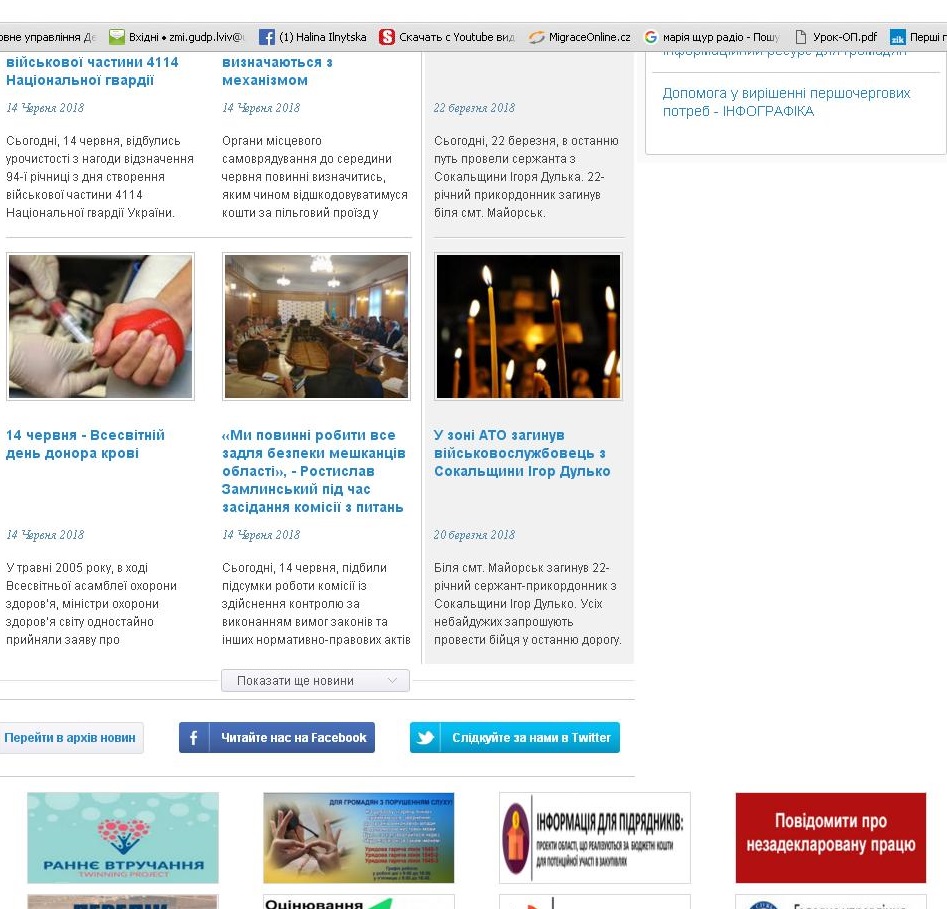The width and height of the screenshot is (947, 909).
Task: Click the Twitter bird logo on follow button
Action: click(425, 737)
